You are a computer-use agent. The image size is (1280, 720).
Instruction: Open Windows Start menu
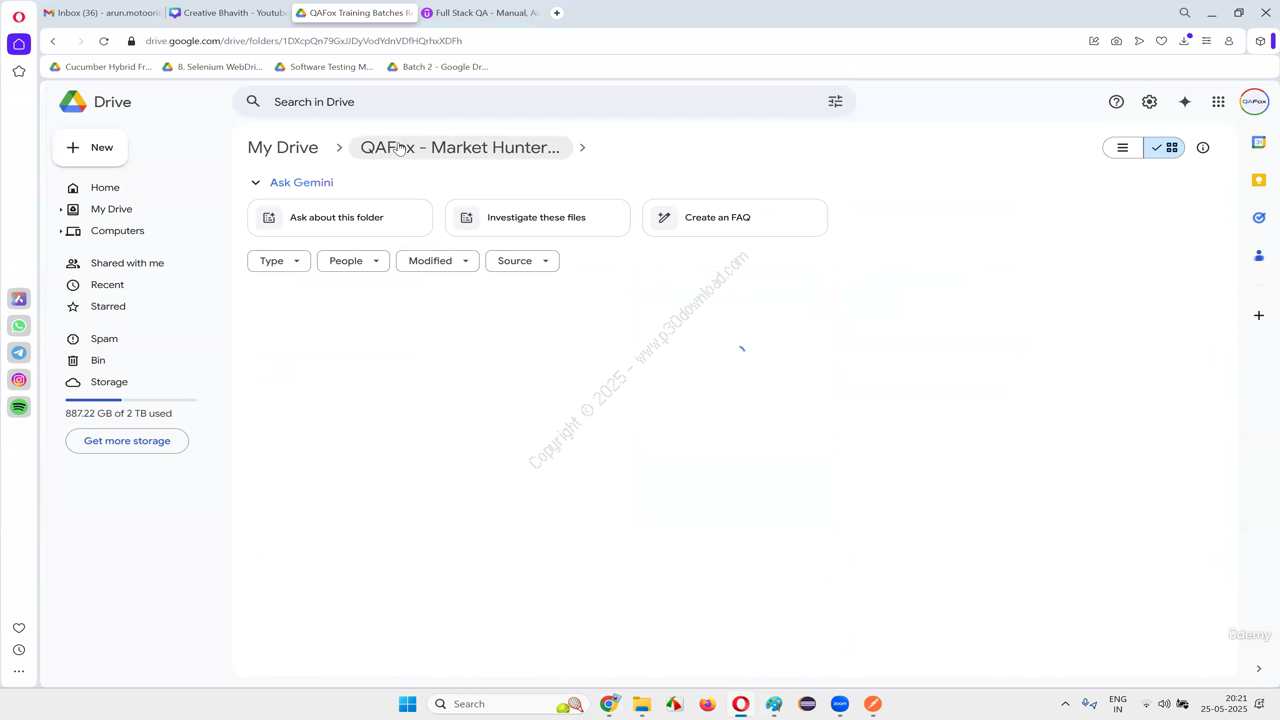tap(407, 704)
